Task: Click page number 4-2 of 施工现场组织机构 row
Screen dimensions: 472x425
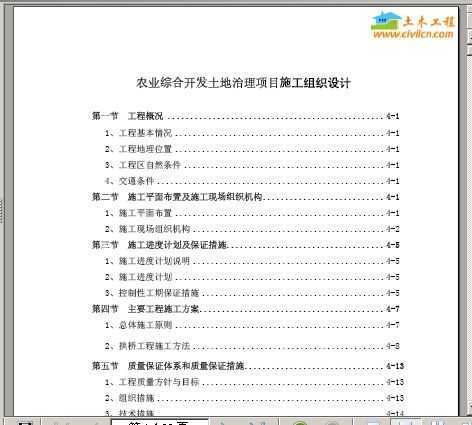Action: pos(393,229)
